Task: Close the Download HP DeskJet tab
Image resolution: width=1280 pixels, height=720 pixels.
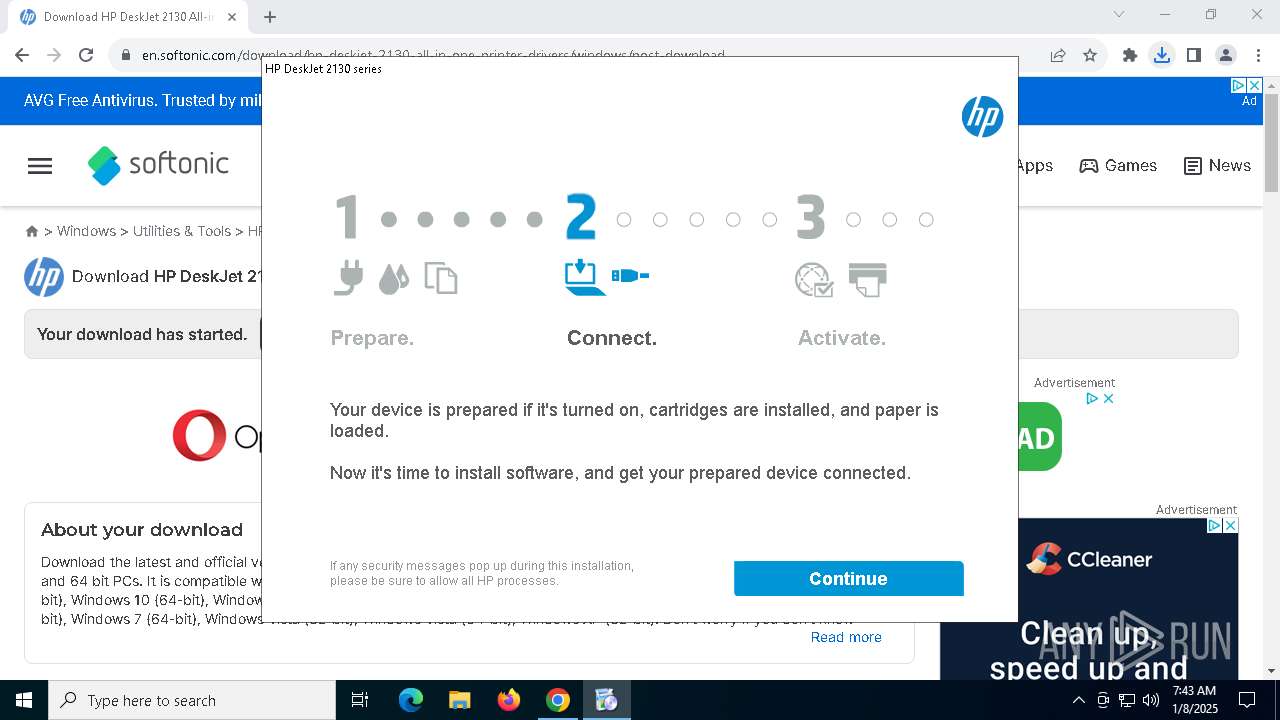Action: pos(232,17)
